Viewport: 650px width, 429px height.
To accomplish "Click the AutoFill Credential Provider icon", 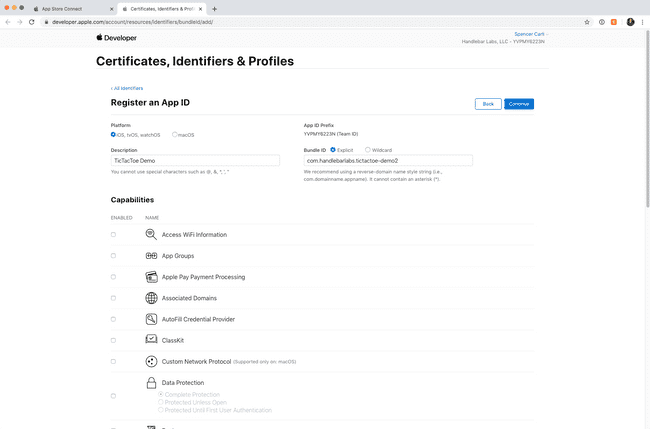I will point(151,319).
